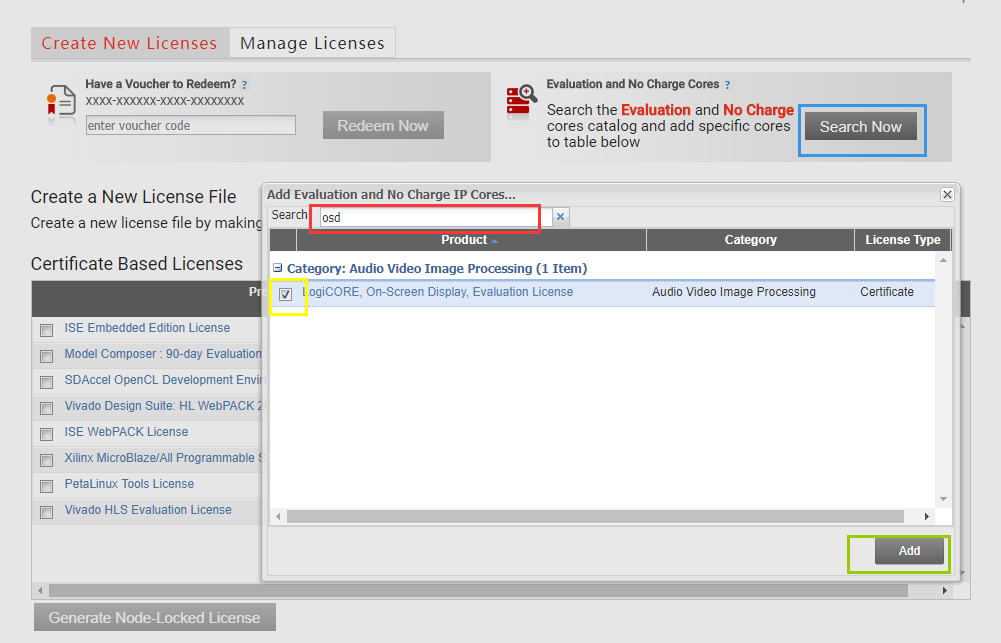Check ISE Embedded Edition License box
This screenshot has width=1001, height=643.
point(47,329)
